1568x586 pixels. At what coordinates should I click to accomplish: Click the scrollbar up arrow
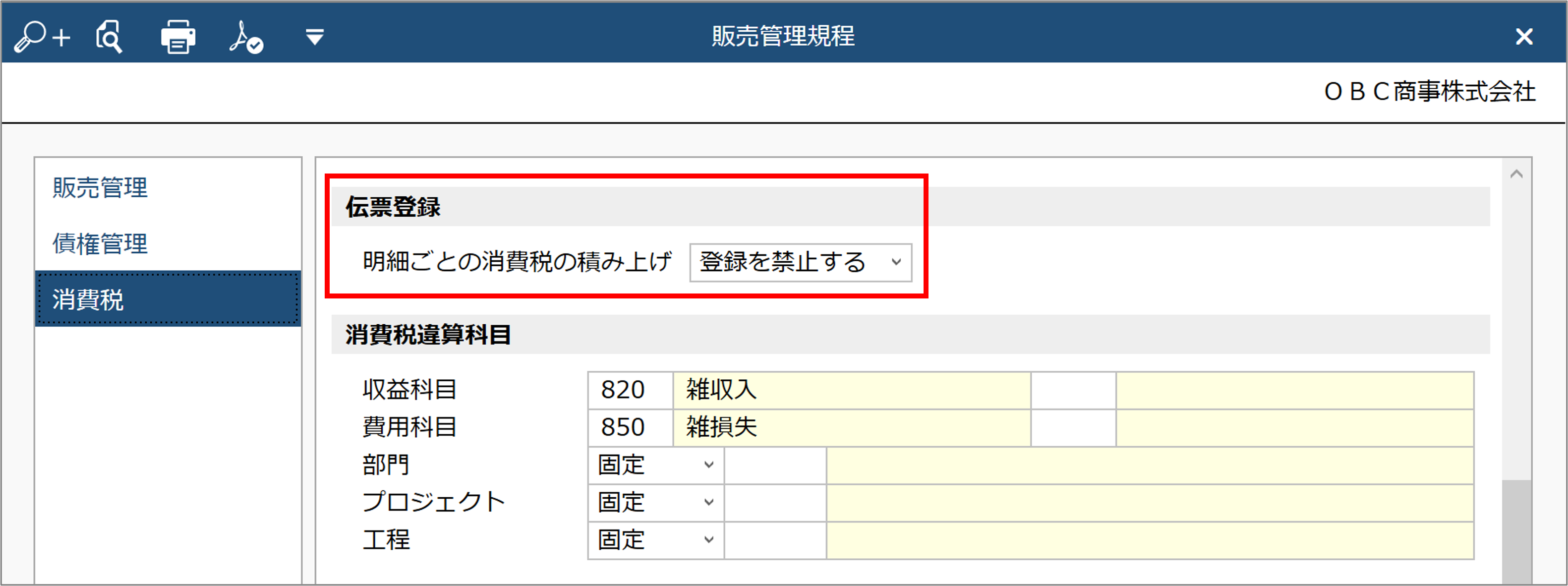1516,174
